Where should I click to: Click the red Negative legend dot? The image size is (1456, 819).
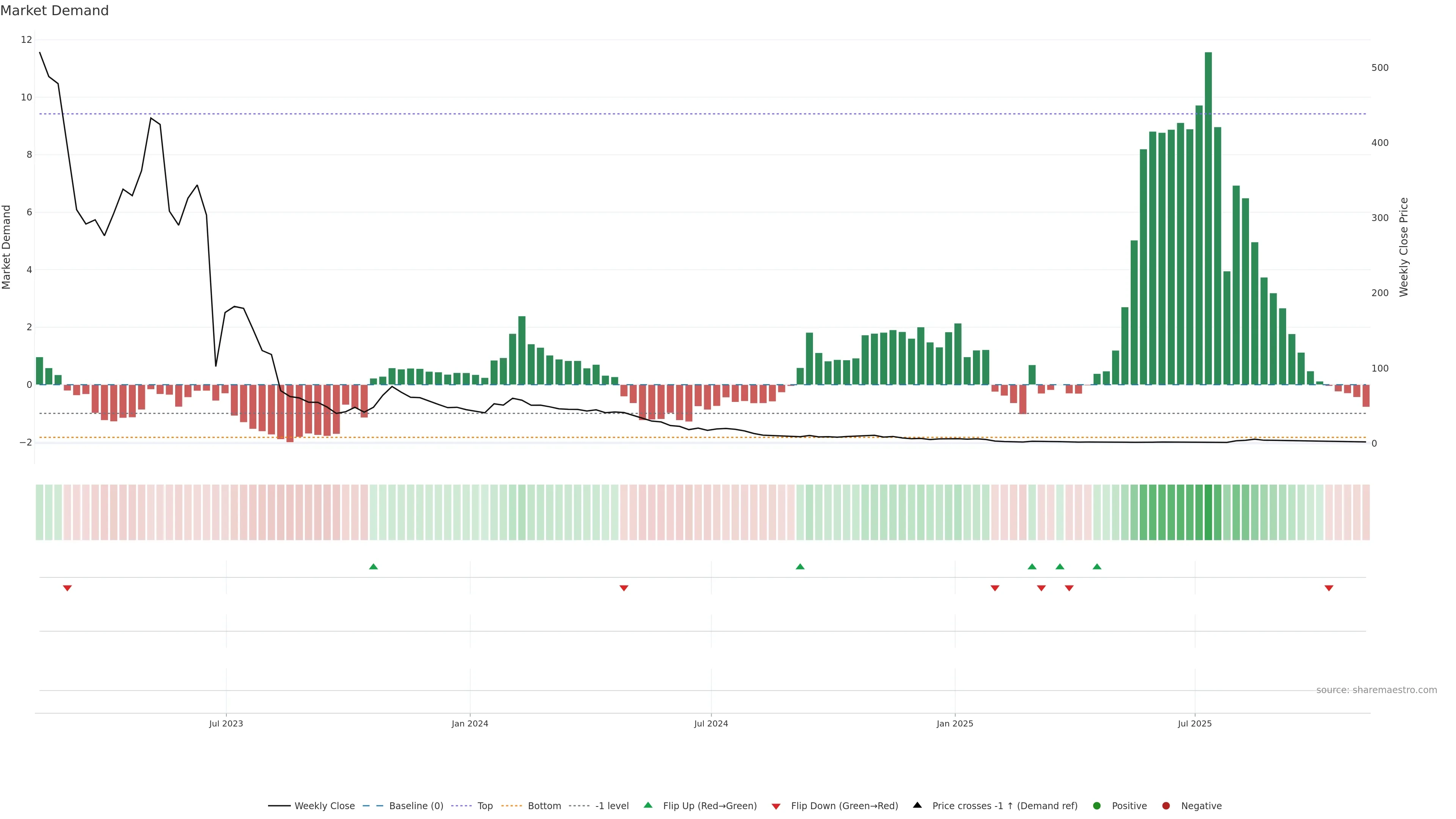[x=1166, y=805]
